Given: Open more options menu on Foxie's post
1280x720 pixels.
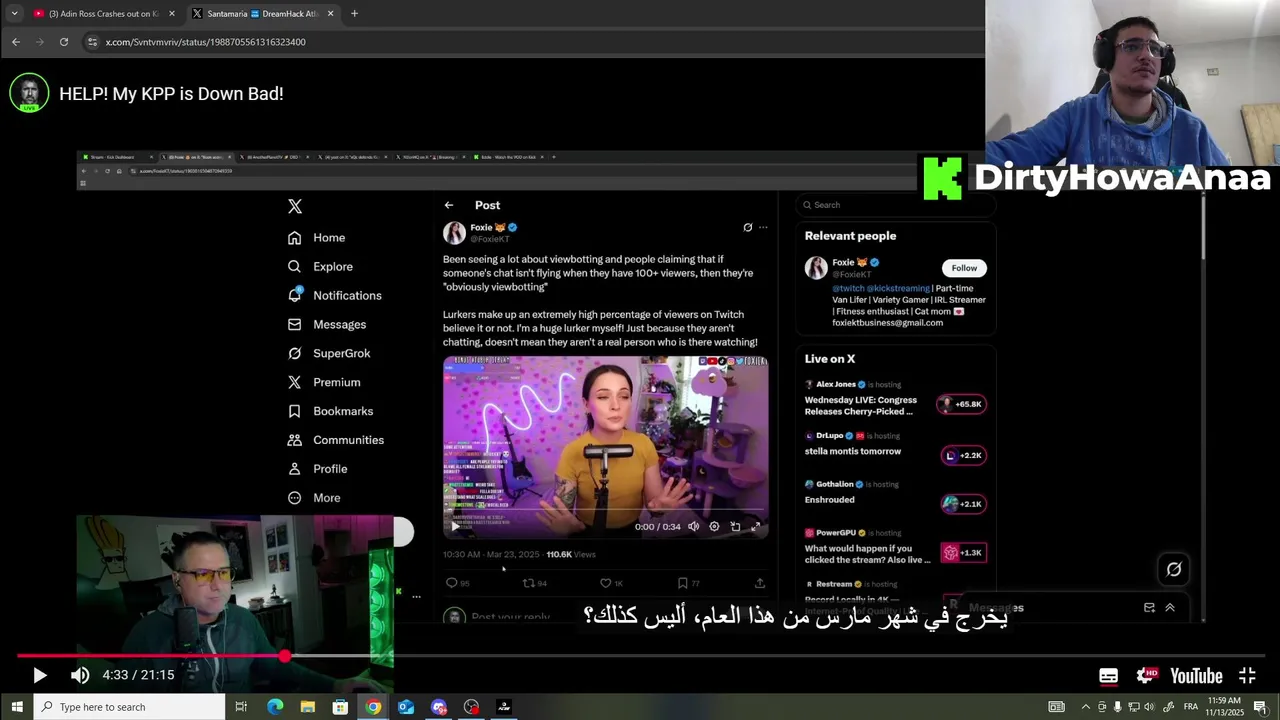Looking at the screenshot, I should coord(763,228).
